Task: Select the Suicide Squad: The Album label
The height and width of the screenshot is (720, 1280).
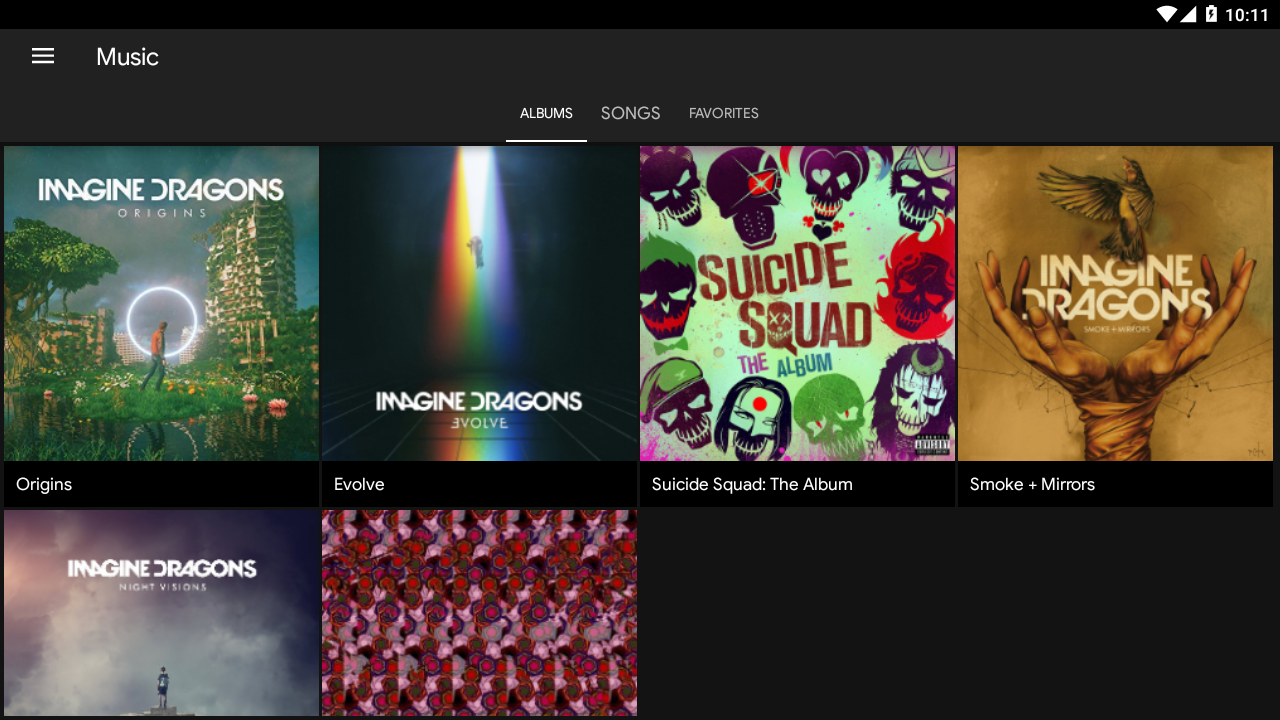Action: pos(752,484)
